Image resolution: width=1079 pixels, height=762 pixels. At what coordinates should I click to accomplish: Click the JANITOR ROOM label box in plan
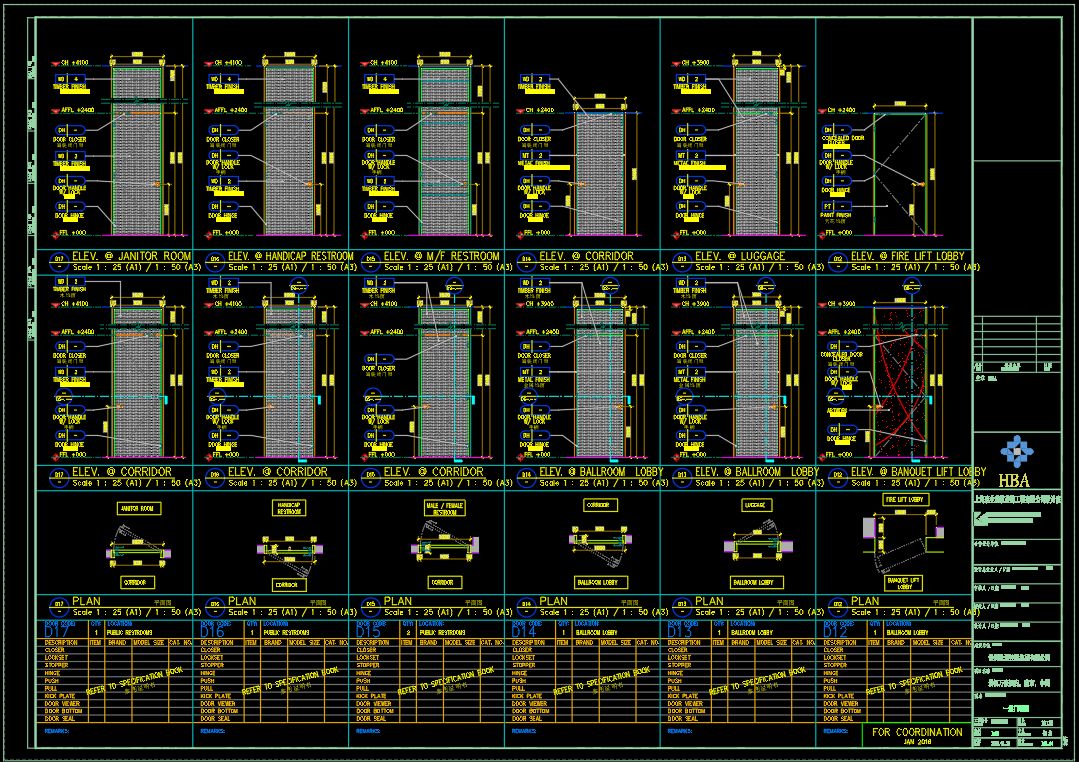pyautogui.click(x=138, y=509)
